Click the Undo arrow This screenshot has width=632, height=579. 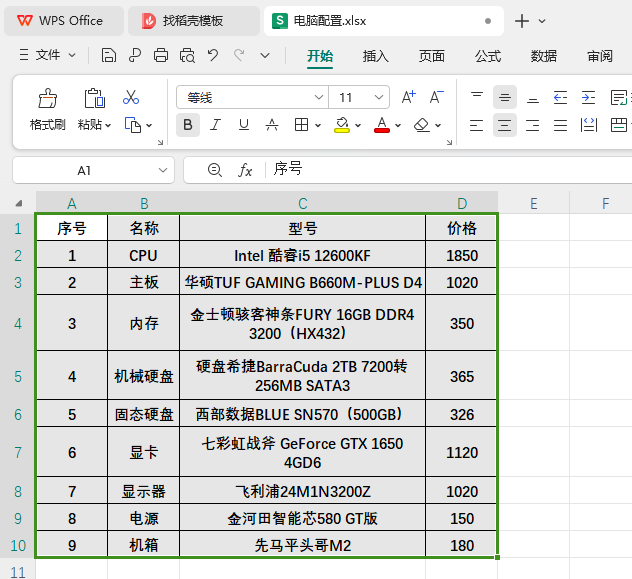(213, 55)
